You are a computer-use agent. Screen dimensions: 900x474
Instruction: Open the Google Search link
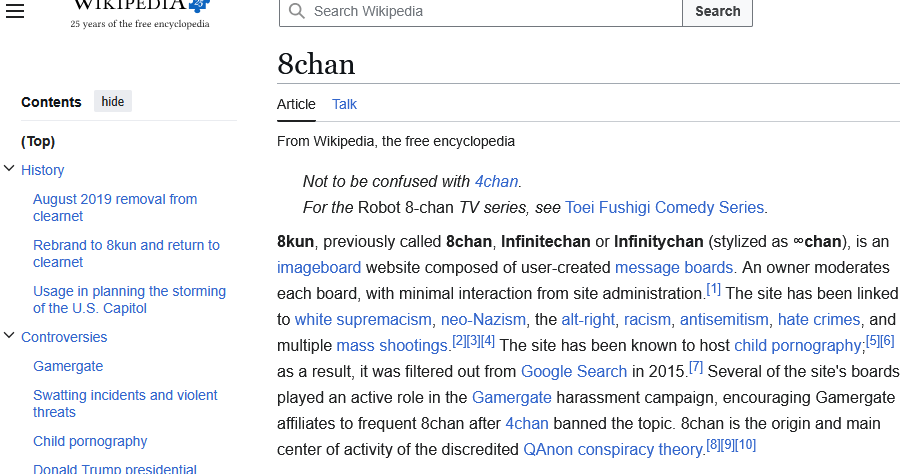click(x=573, y=371)
